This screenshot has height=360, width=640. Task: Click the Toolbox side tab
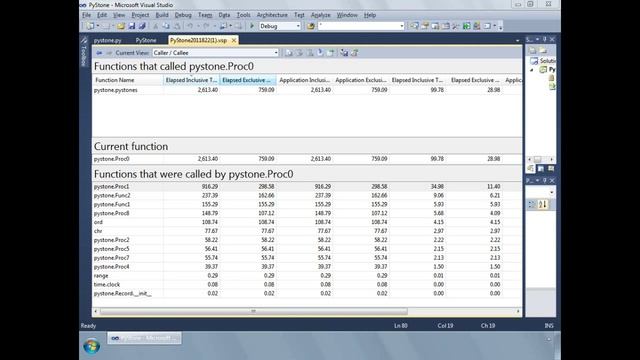point(84,52)
